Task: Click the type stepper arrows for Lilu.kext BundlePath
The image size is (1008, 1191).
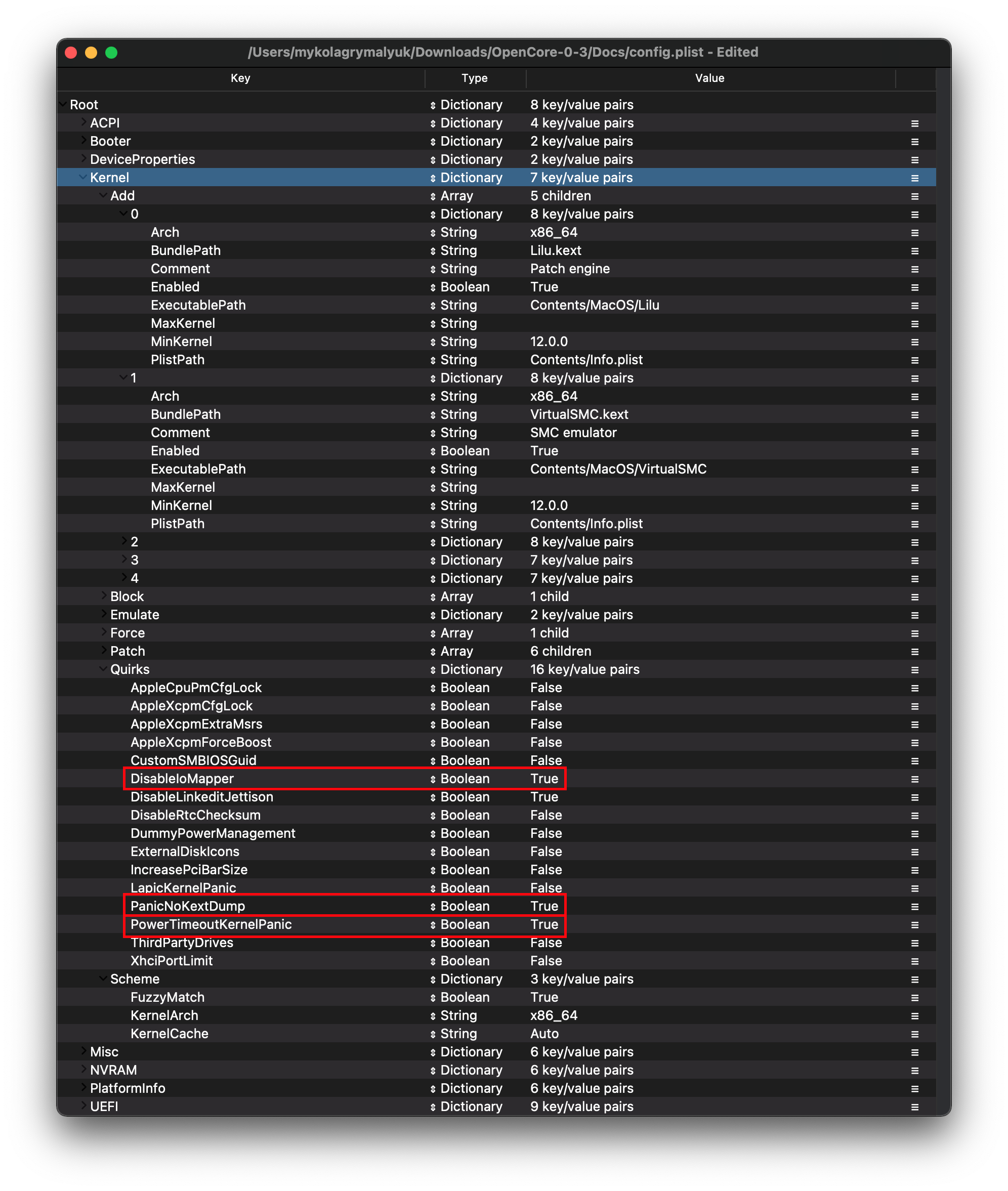Action: click(x=433, y=251)
